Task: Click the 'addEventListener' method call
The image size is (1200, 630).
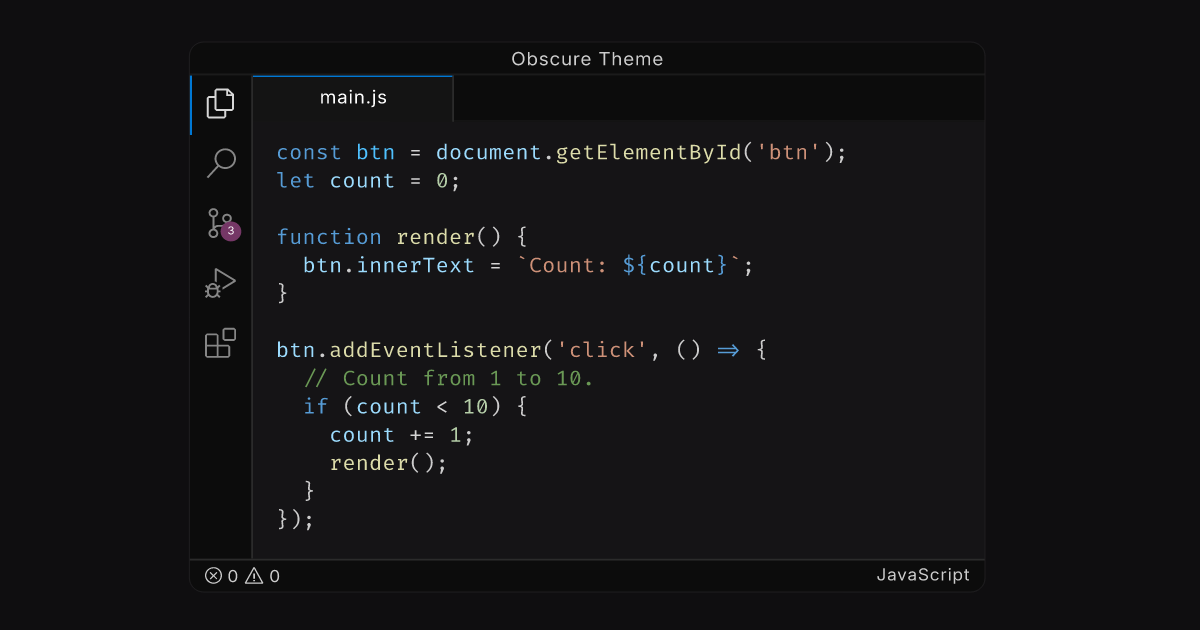Action: 435,350
